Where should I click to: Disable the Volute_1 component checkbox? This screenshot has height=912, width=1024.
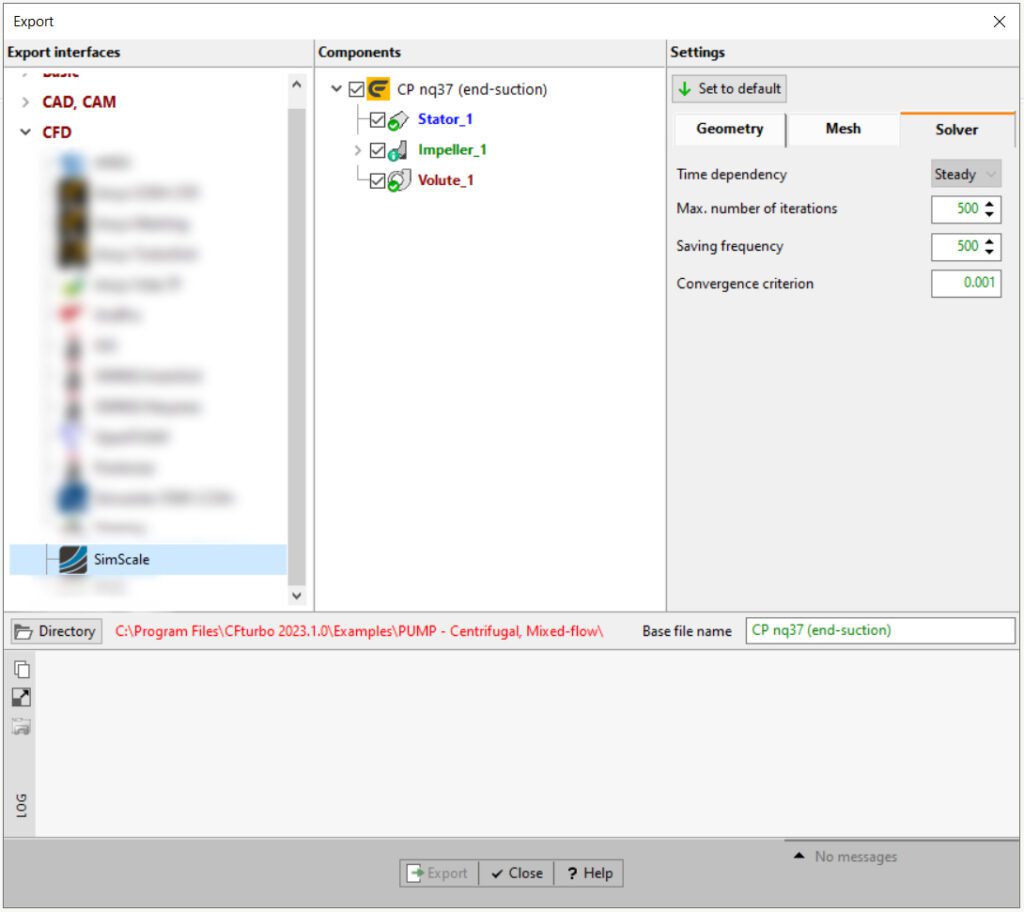click(376, 180)
